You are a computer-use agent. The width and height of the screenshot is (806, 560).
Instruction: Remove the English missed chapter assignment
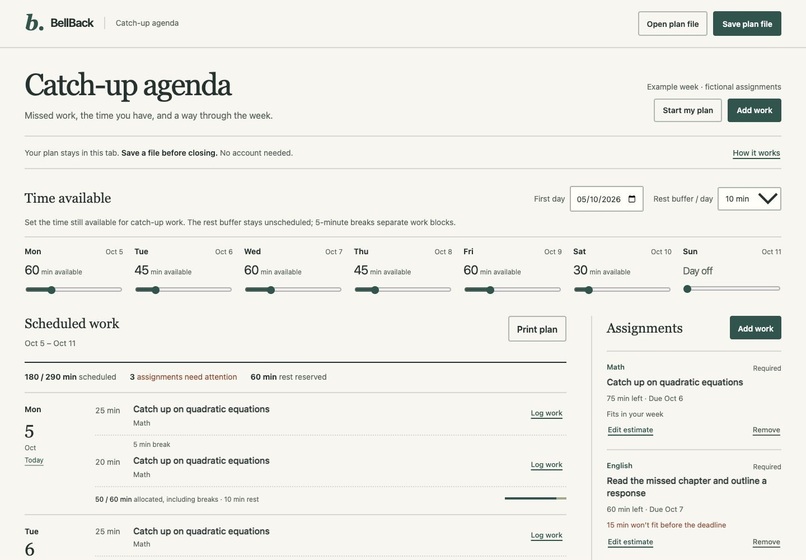tap(766, 542)
